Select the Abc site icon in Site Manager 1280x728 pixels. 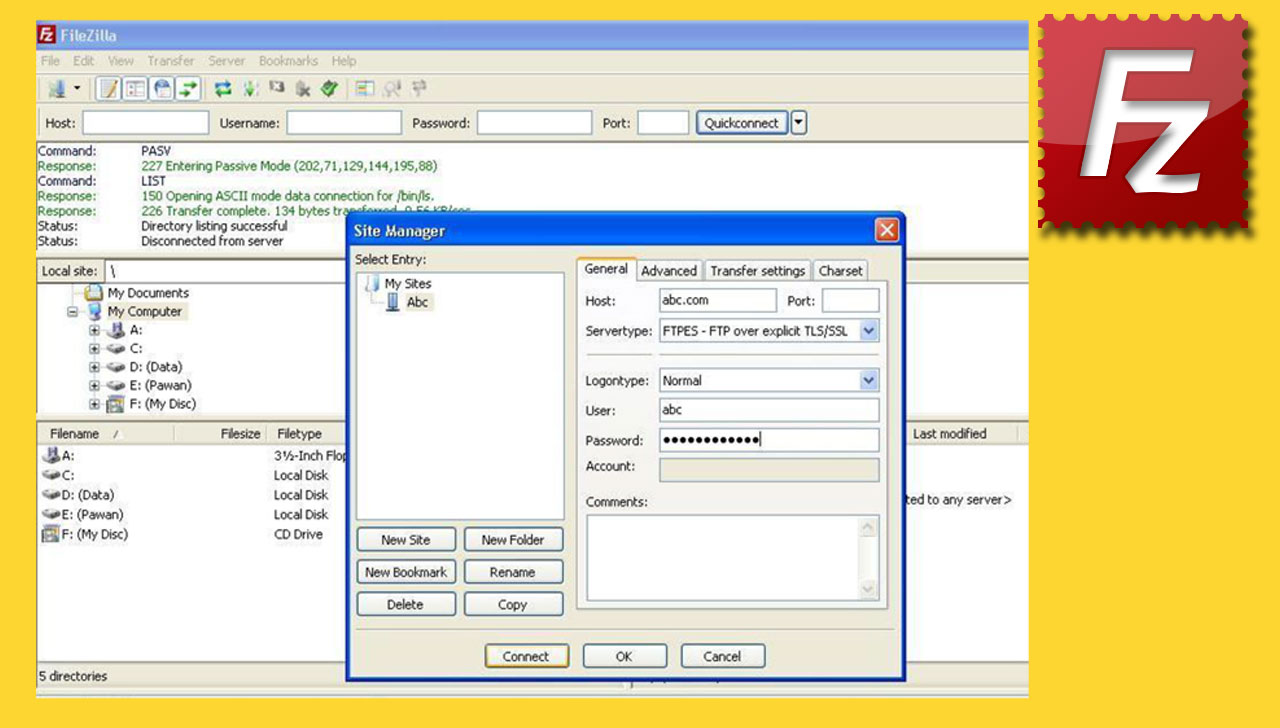coord(393,302)
